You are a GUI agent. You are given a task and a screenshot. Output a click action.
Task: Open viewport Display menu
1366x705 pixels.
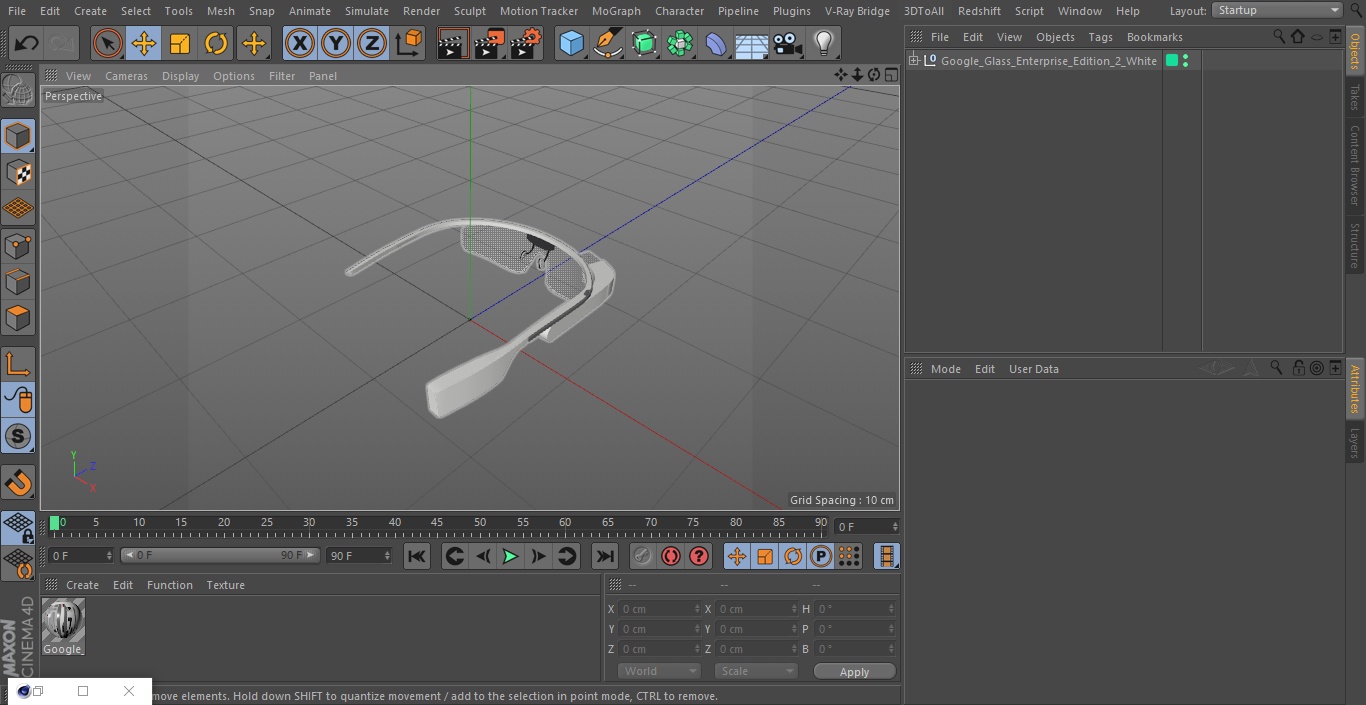pyautogui.click(x=180, y=76)
